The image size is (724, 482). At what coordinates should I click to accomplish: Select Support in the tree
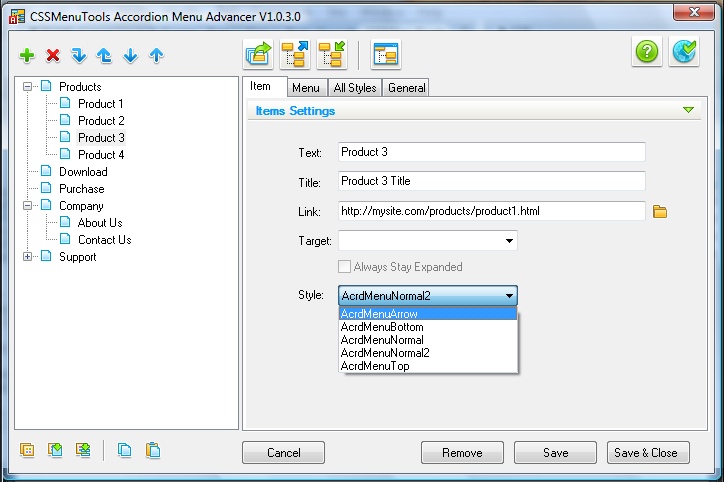(78, 257)
